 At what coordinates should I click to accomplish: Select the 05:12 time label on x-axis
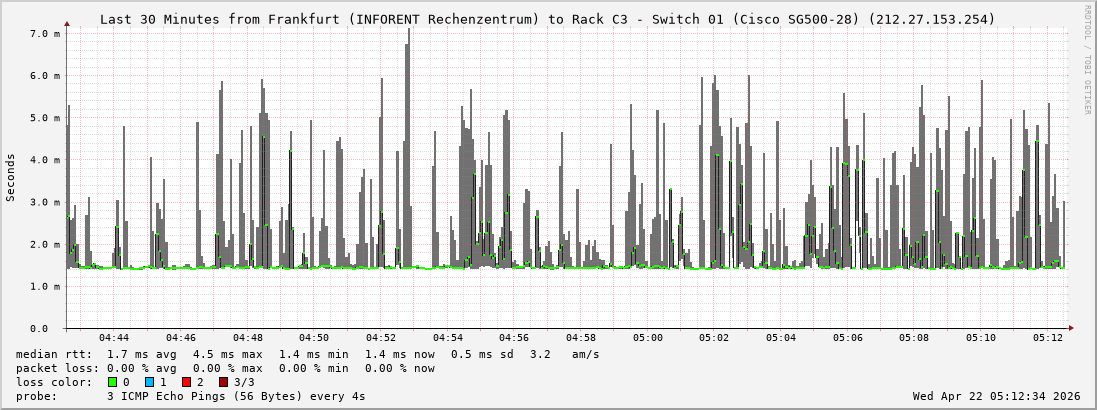click(x=1048, y=338)
